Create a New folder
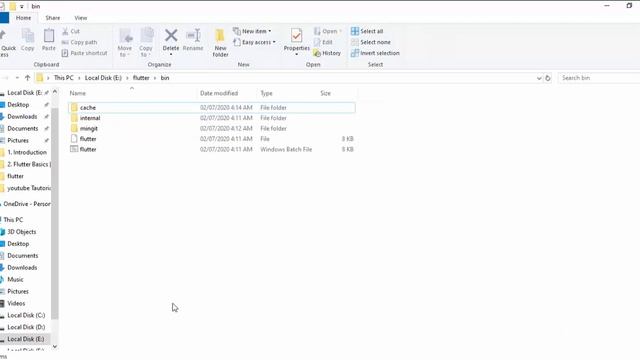The width and height of the screenshot is (640, 360). 220,42
